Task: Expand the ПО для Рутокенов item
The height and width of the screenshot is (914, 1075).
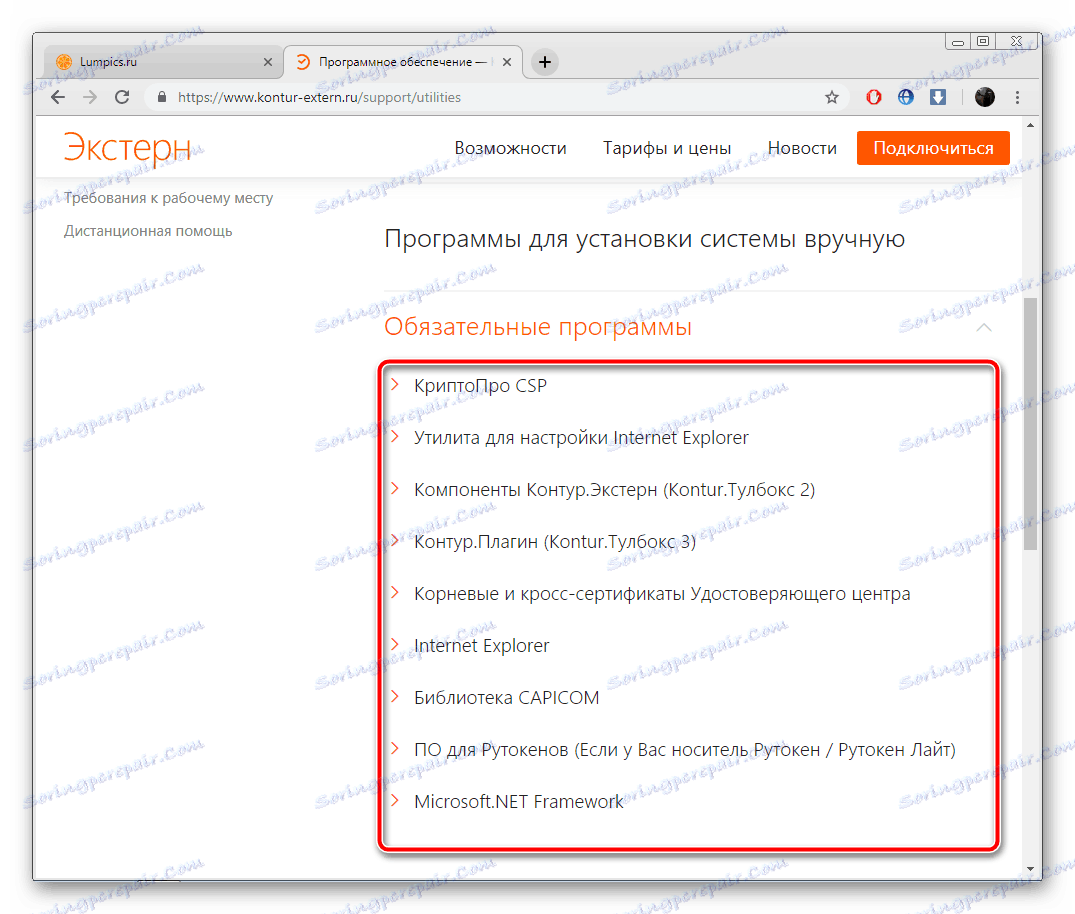Action: [684, 750]
